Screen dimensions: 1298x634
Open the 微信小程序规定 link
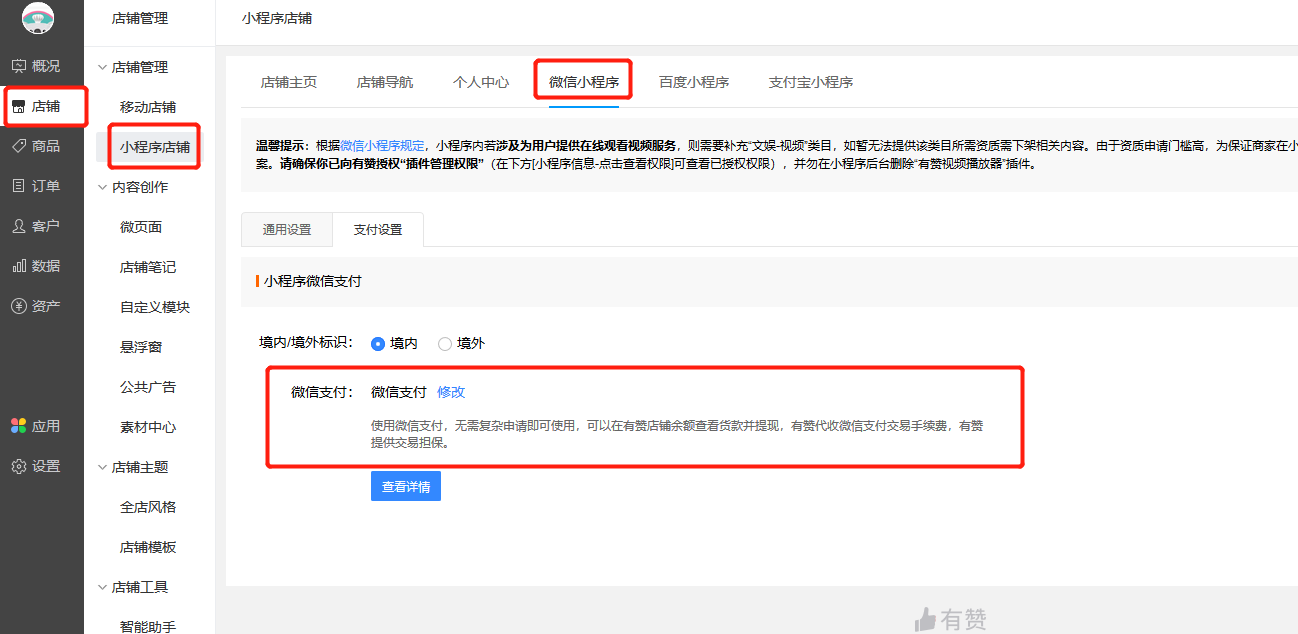tap(382, 145)
